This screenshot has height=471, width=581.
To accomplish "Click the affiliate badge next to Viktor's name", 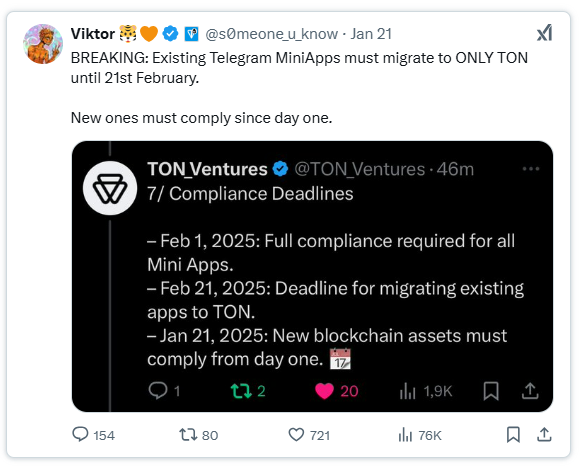I will [192, 34].
